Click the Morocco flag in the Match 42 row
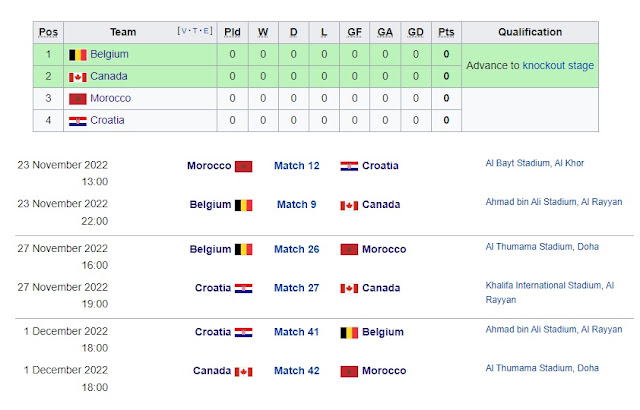 coord(349,371)
